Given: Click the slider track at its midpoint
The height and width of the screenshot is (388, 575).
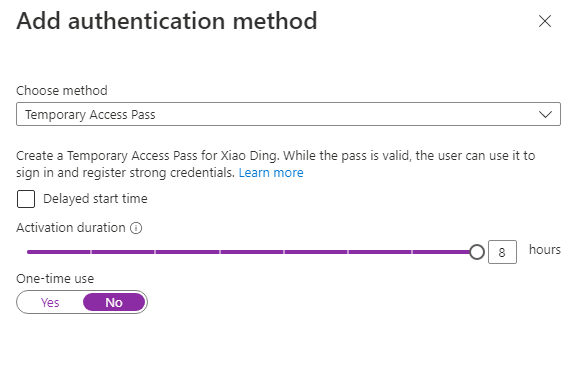Looking at the screenshot, I should 252,252.
